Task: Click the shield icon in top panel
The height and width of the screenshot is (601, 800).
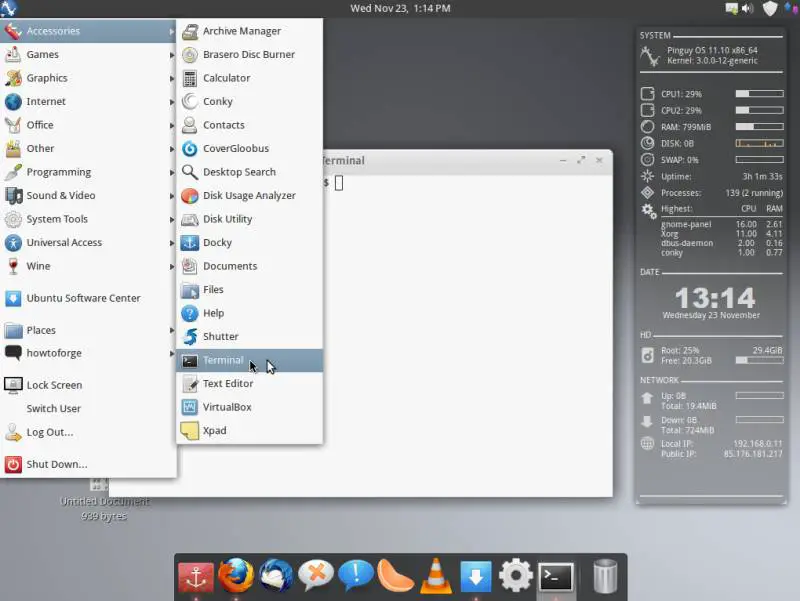Action: point(769,8)
